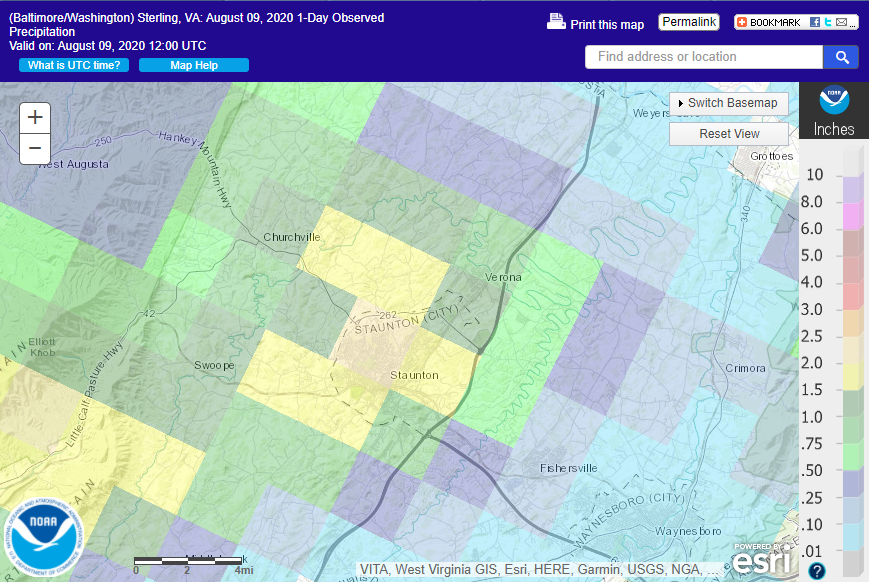The height and width of the screenshot is (585, 873).
Task: Open Map Help
Action: pos(194,65)
